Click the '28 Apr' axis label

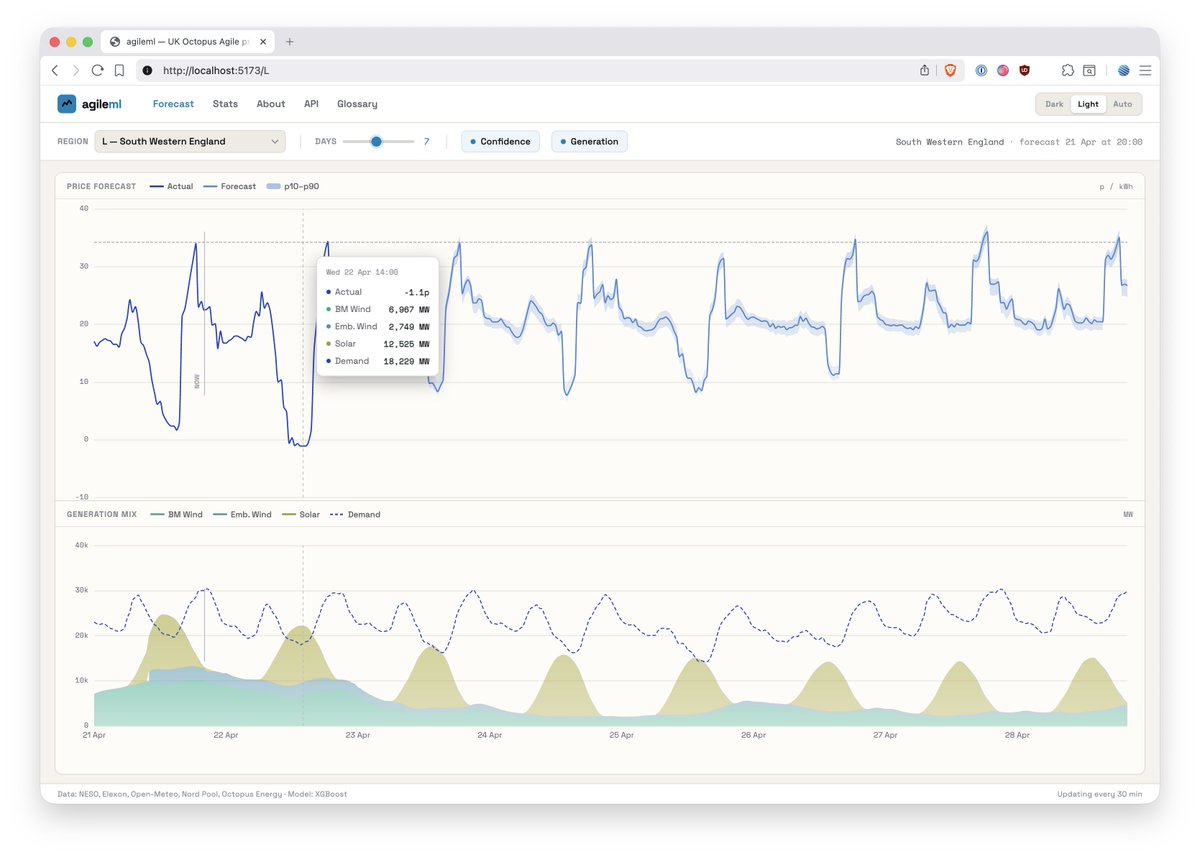[x=1017, y=735]
